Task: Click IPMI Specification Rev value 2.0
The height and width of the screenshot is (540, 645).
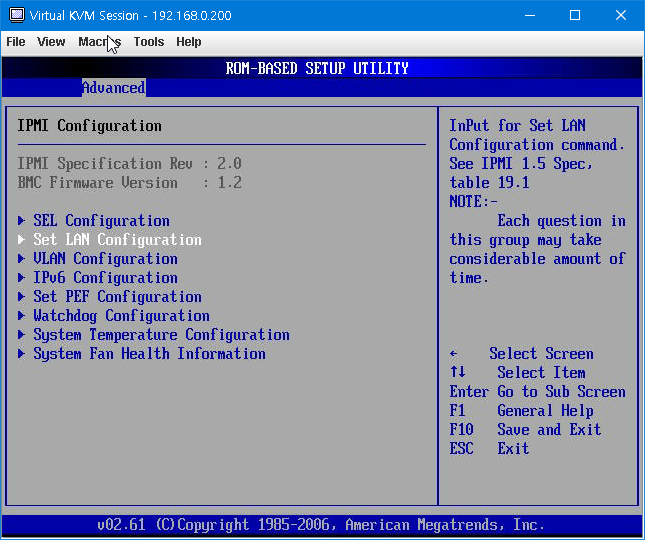Action: (230, 164)
